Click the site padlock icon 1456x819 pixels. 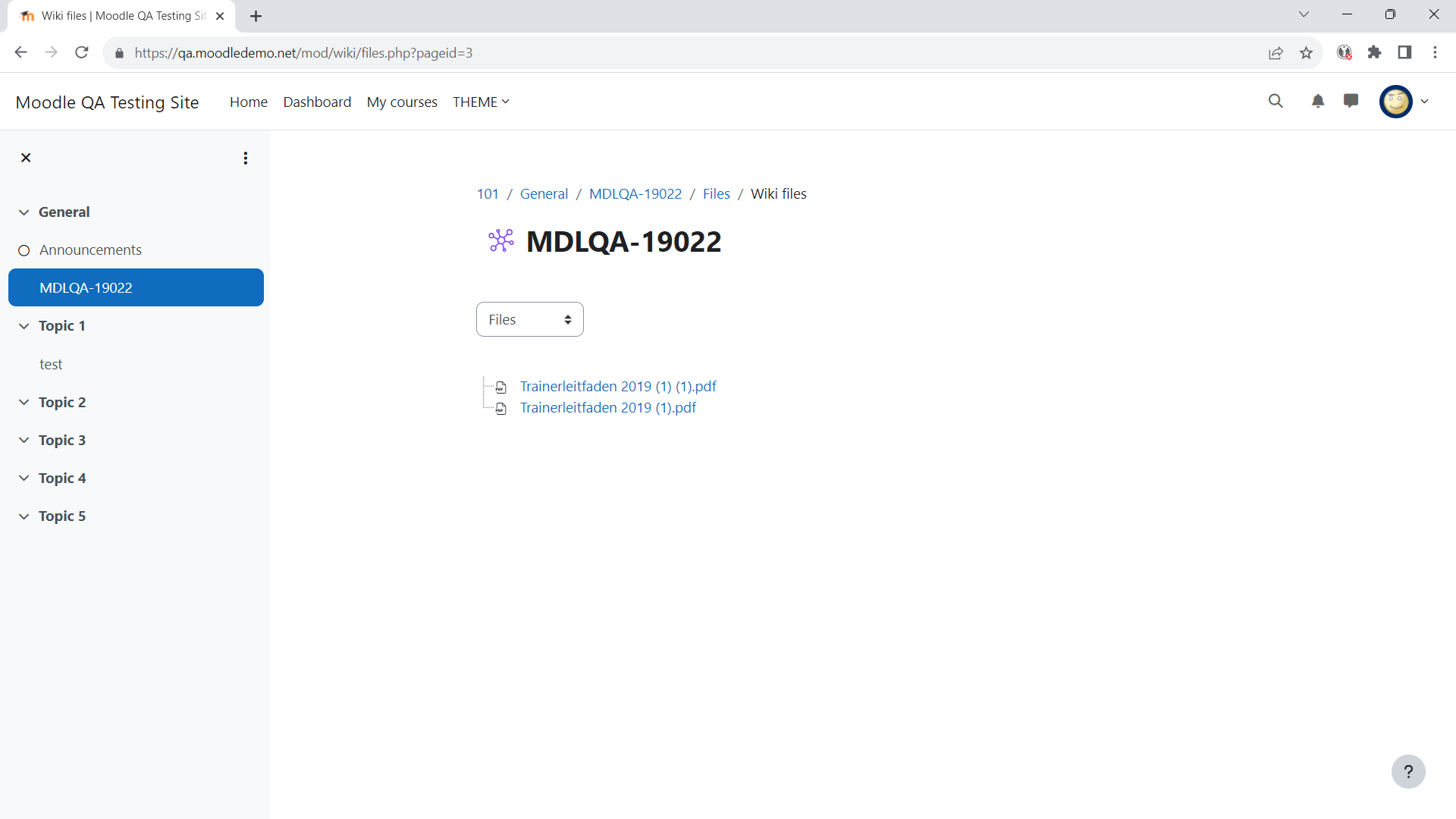(119, 53)
